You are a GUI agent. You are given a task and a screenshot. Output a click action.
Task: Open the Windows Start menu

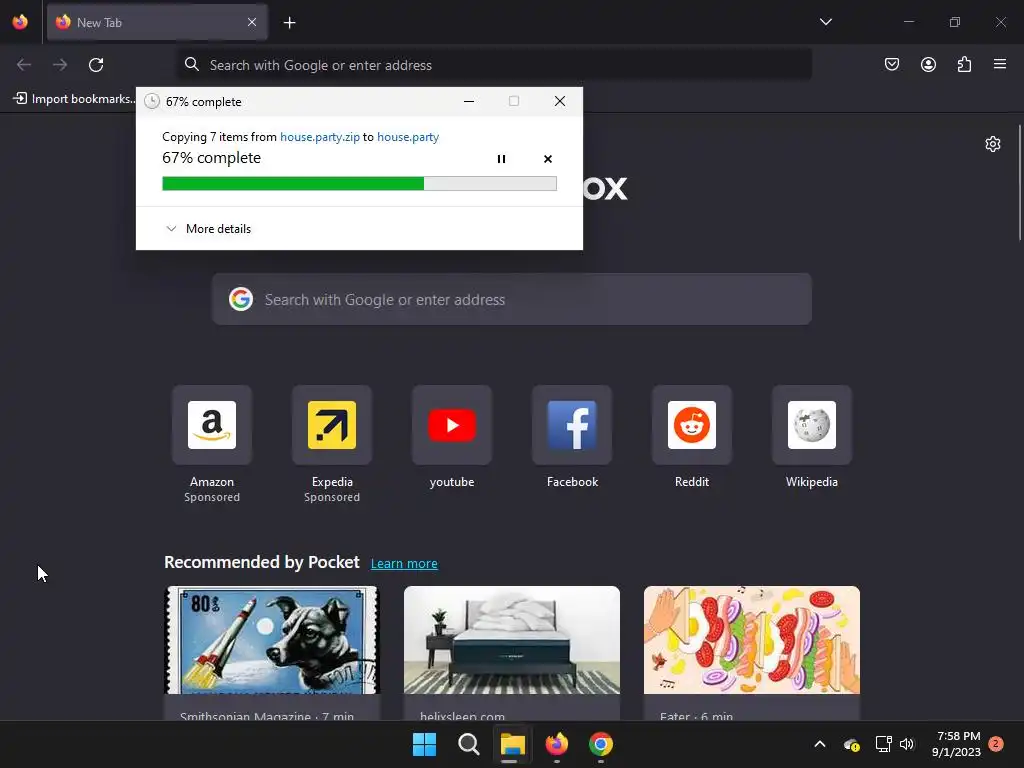(x=424, y=744)
